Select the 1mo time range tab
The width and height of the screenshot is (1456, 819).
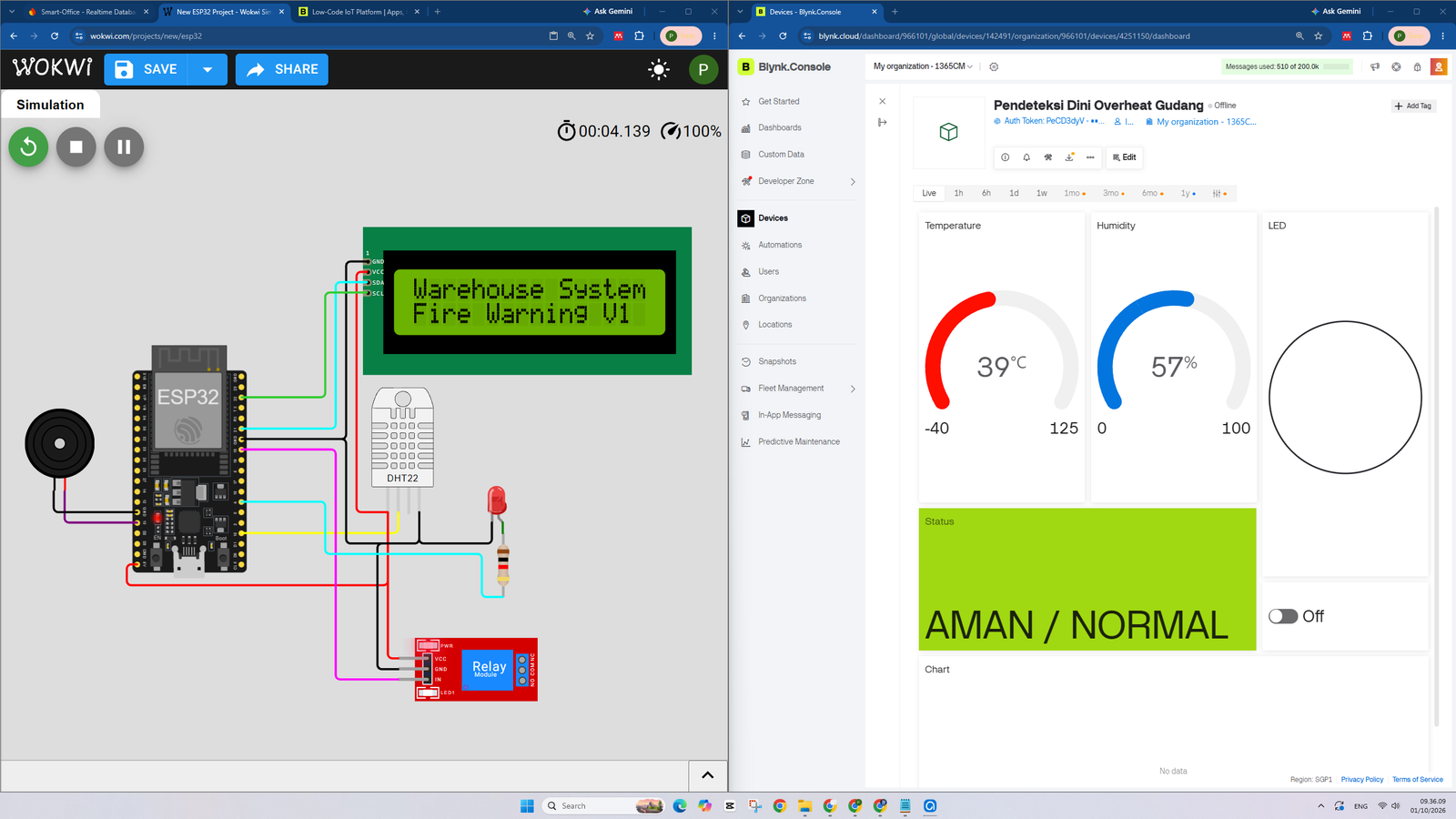(1075, 193)
